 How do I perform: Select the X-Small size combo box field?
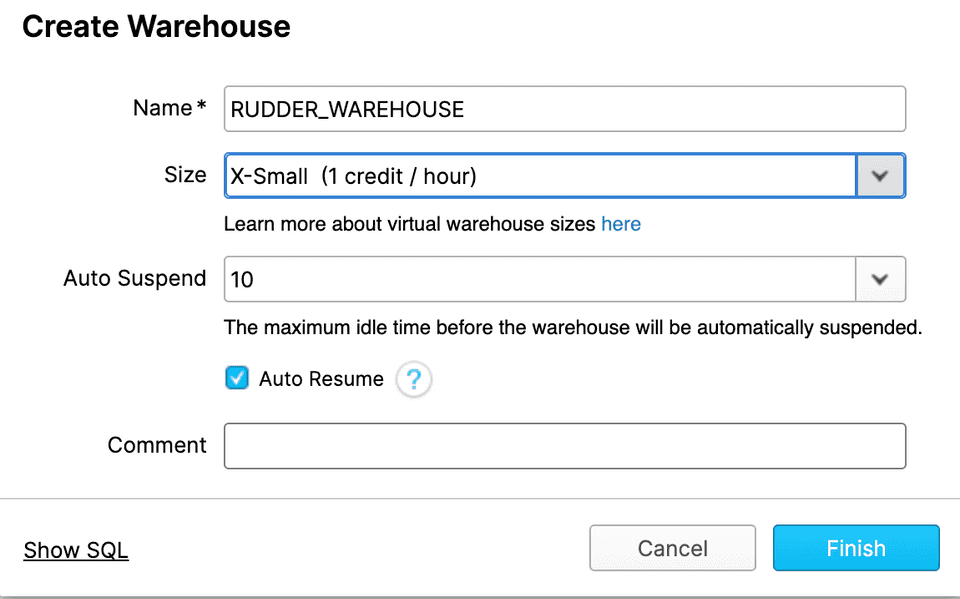point(540,176)
